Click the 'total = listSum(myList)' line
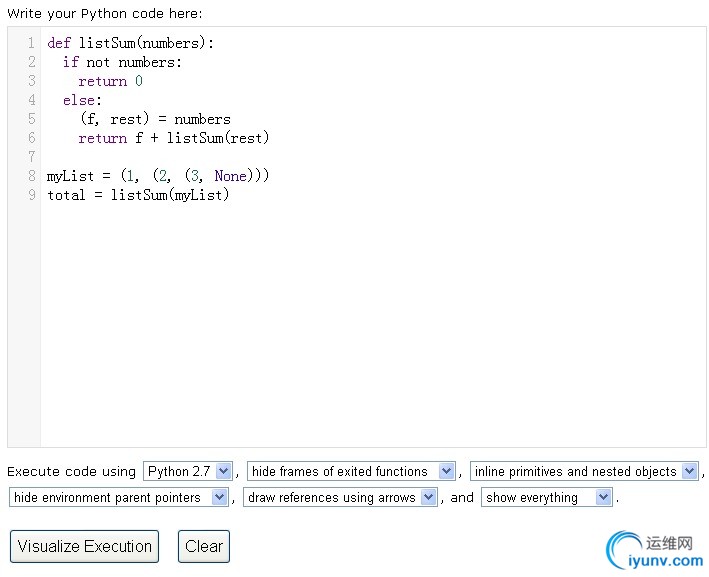Screen dimensions: 709x577 coord(138,195)
